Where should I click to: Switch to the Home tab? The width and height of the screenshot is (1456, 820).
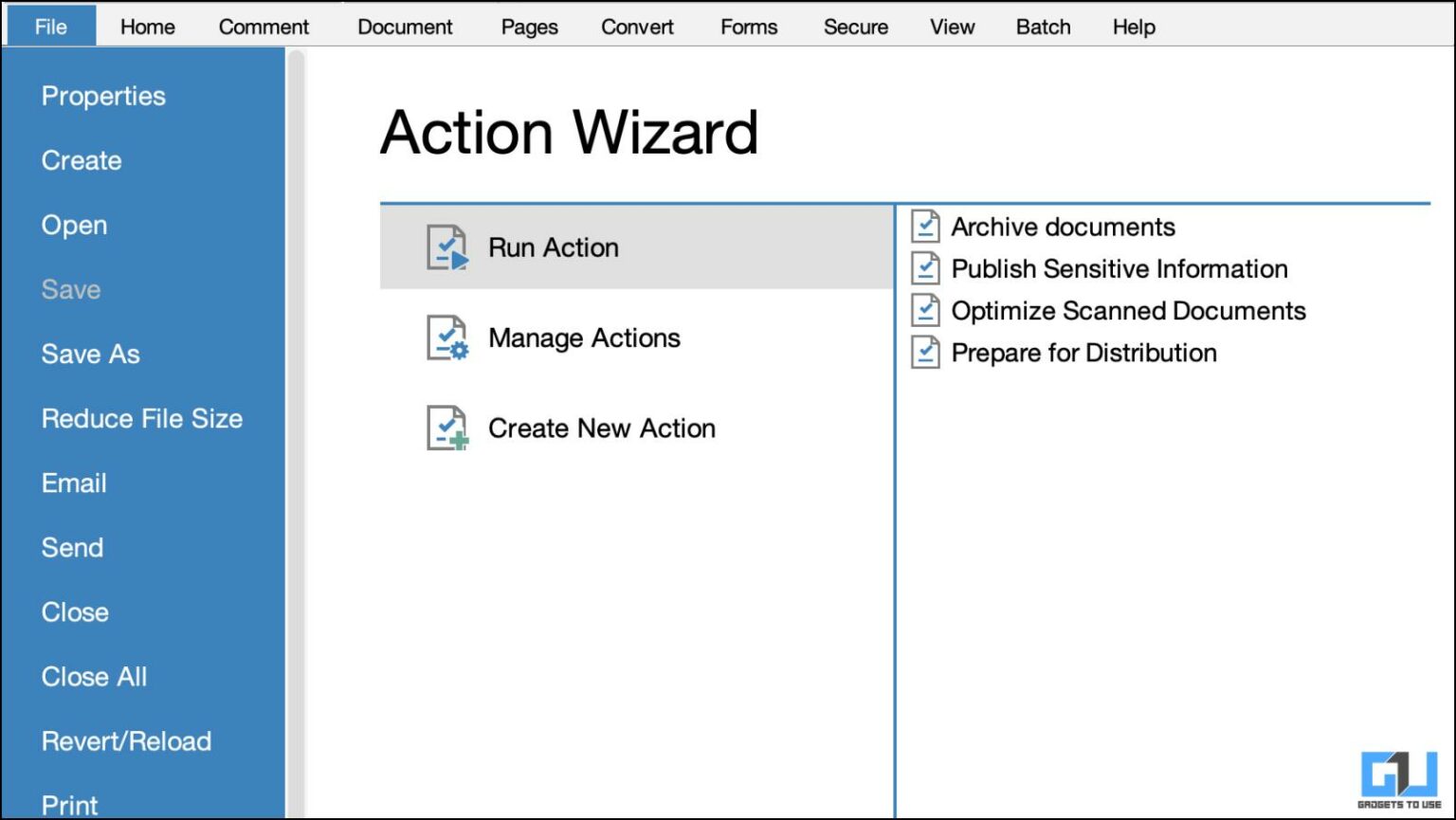(146, 27)
